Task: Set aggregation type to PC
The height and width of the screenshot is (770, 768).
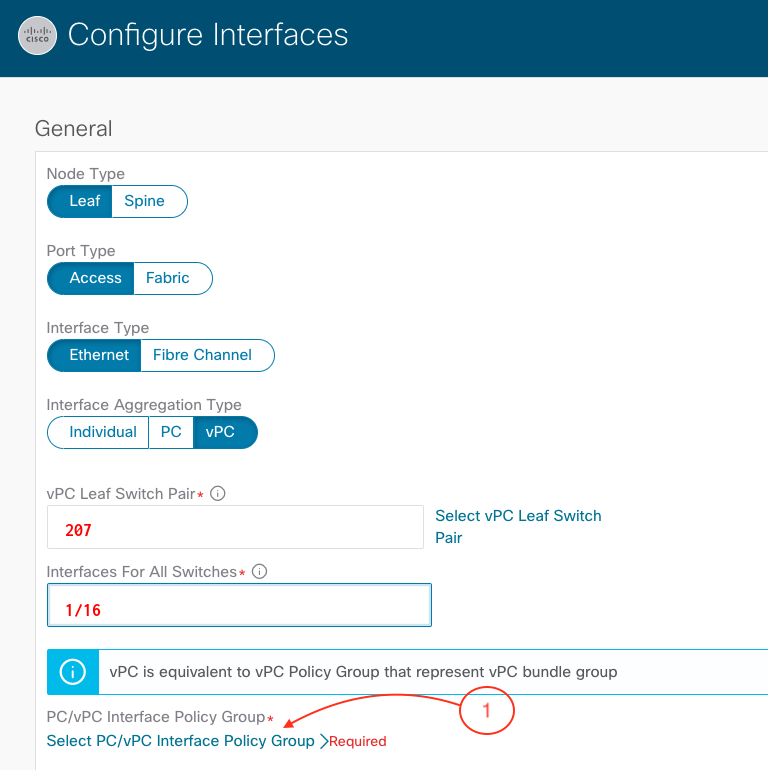Action: (x=171, y=432)
